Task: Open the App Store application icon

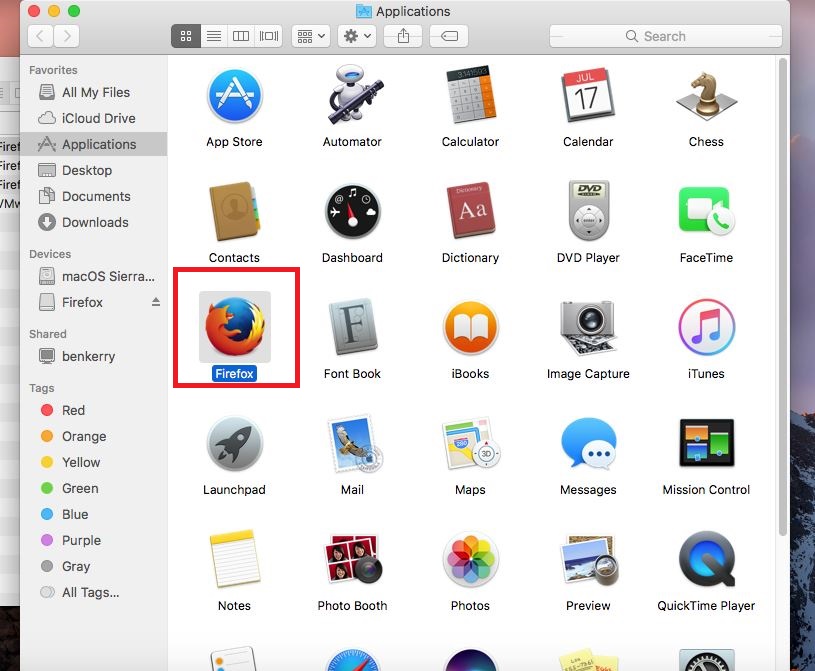Action: point(234,96)
